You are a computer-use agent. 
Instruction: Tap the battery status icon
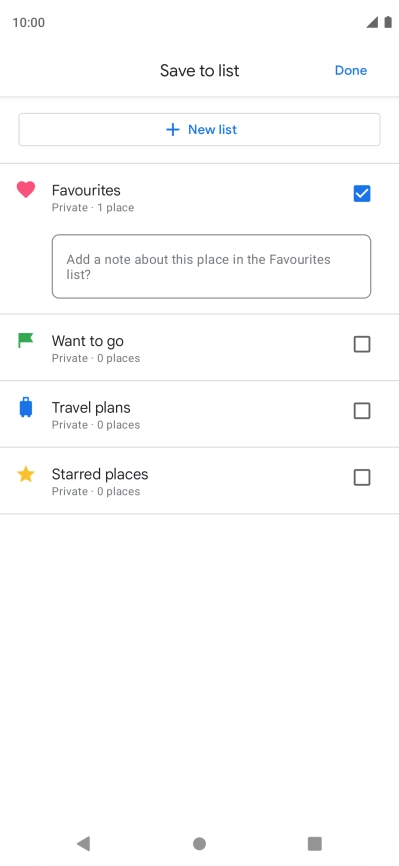388,22
